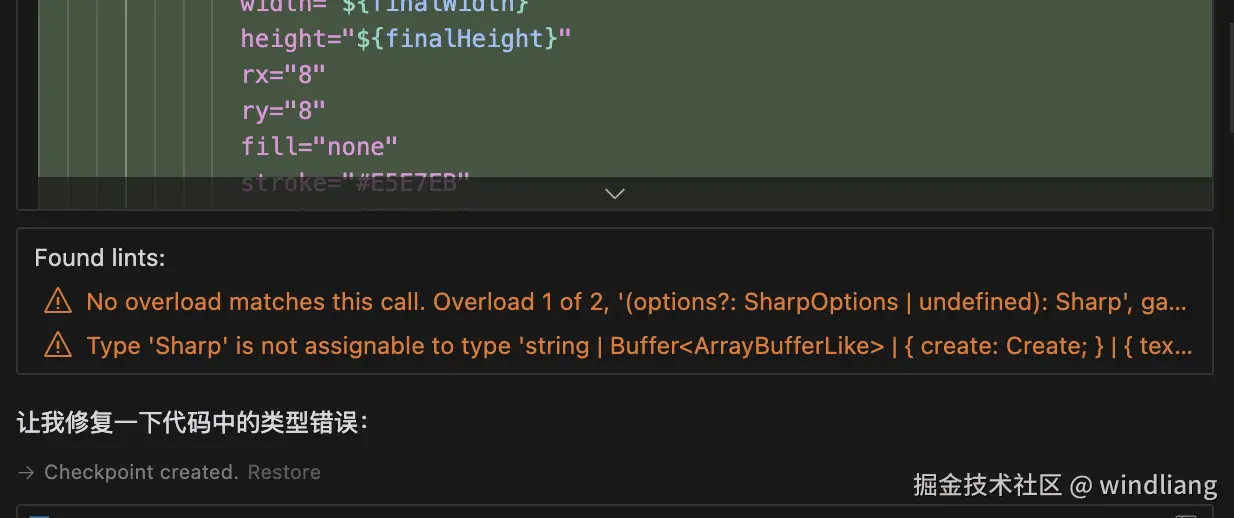Click the '掘金技术社区 @ windliang' watermark
Viewport: 1234px width, 518px height.
[x=1065, y=486]
